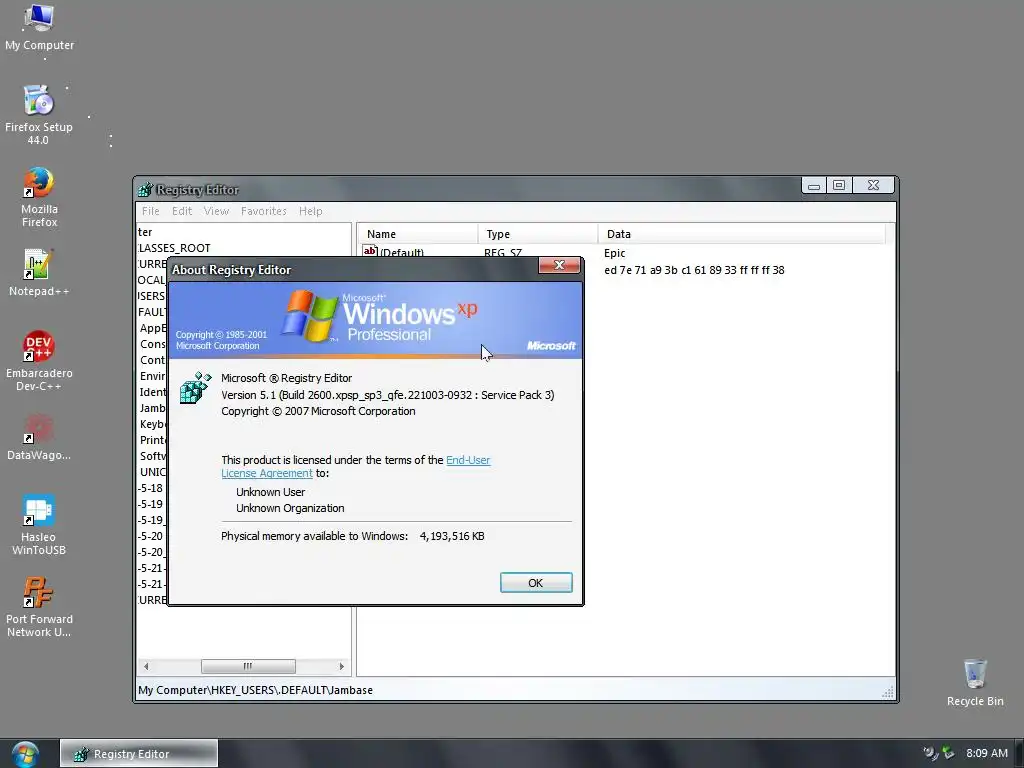The width and height of the screenshot is (1024, 768).
Task: Launch Embarcadero Dev-C++ shortcut
Action: tap(39, 360)
